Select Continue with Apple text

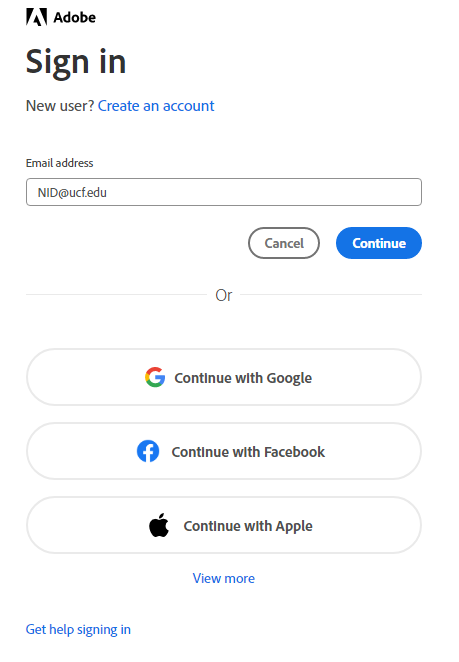pyautogui.click(x=248, y=526)
